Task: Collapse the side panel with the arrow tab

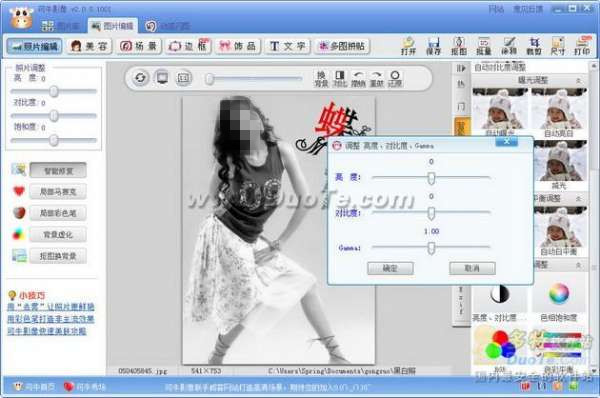Action: [x=461, y=68]
